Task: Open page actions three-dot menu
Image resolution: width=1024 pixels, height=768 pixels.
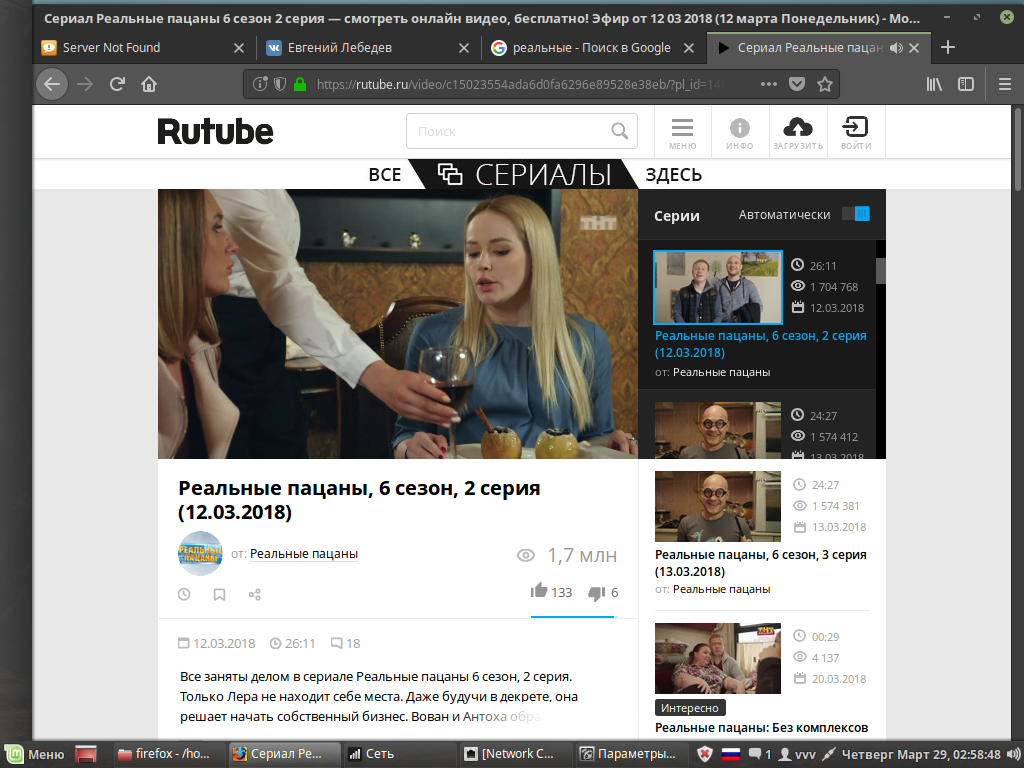Action: [769, 84]
